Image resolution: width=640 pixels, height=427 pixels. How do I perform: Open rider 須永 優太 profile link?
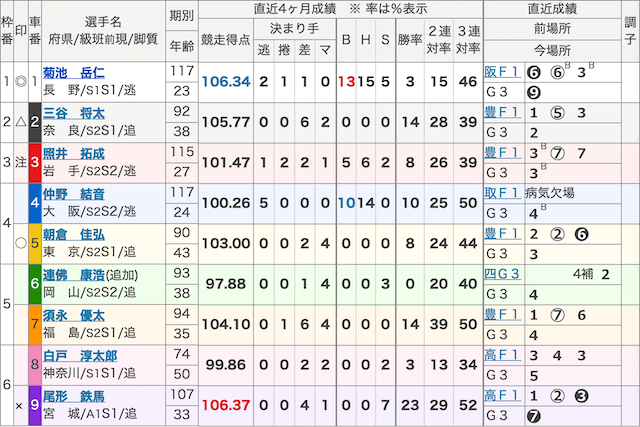[73, 315]
